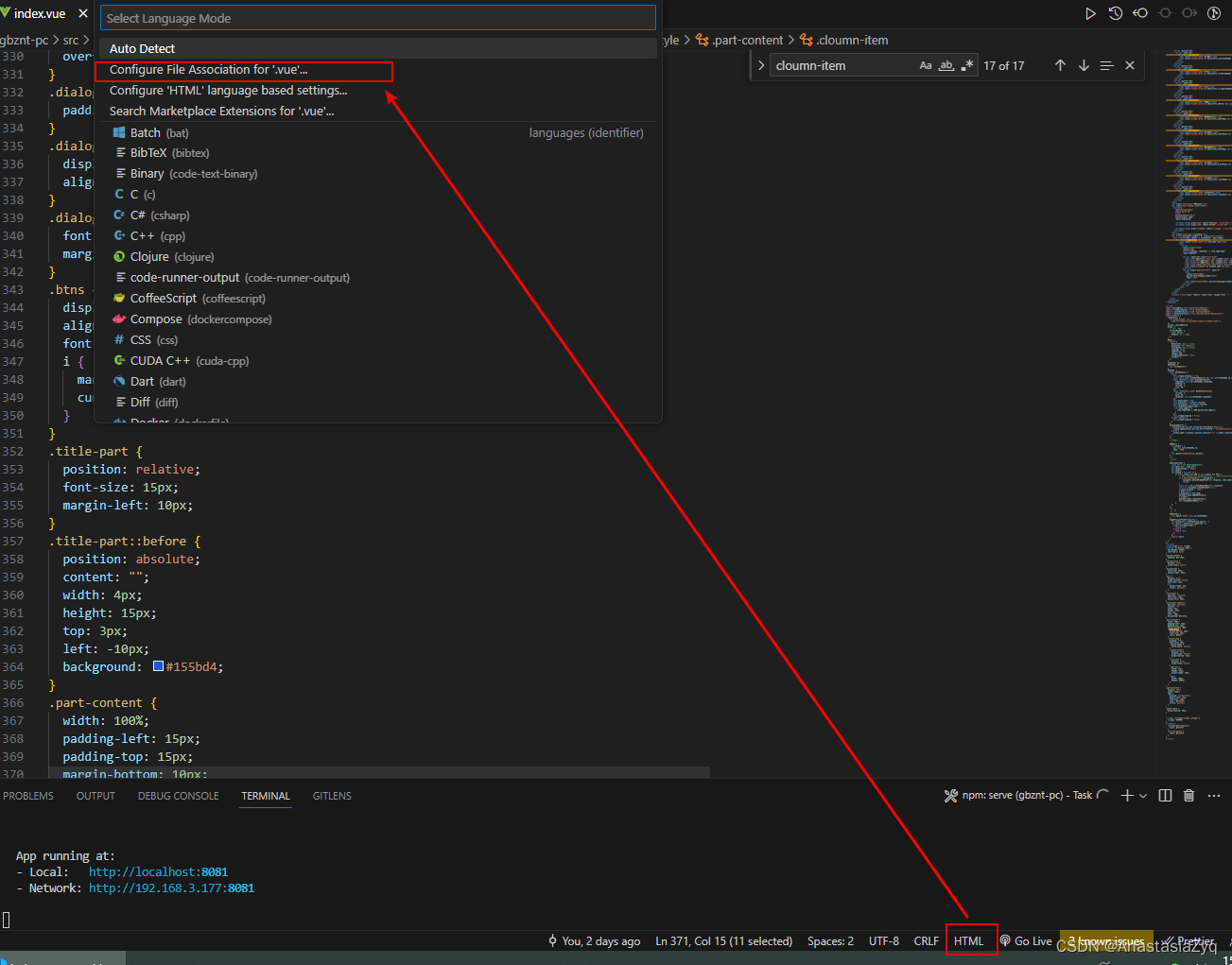Viewport: 1232px width, 965px height.
Task: Switch to the DEBUG CONSOLE tab
Action: point(178,796)
